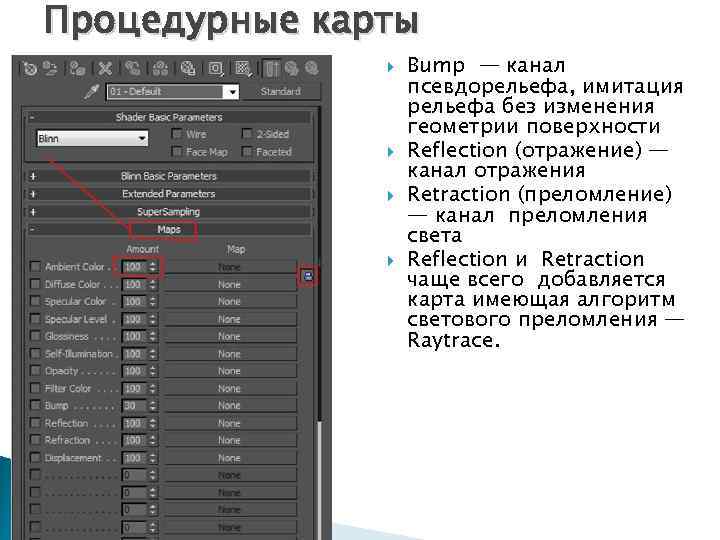Enable the 2-Sided checkbox

pos(247,134)
